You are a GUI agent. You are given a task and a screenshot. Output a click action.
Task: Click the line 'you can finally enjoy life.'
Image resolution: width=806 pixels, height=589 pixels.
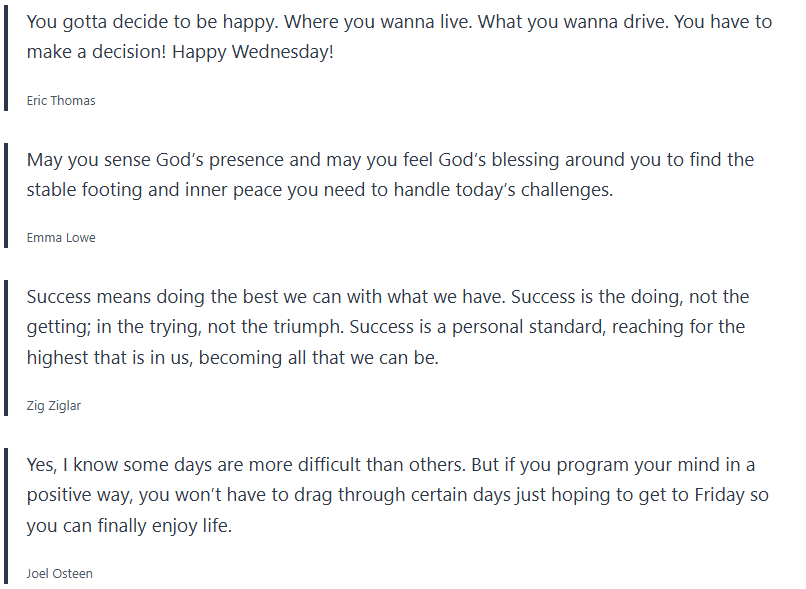(x=129, y=525)
